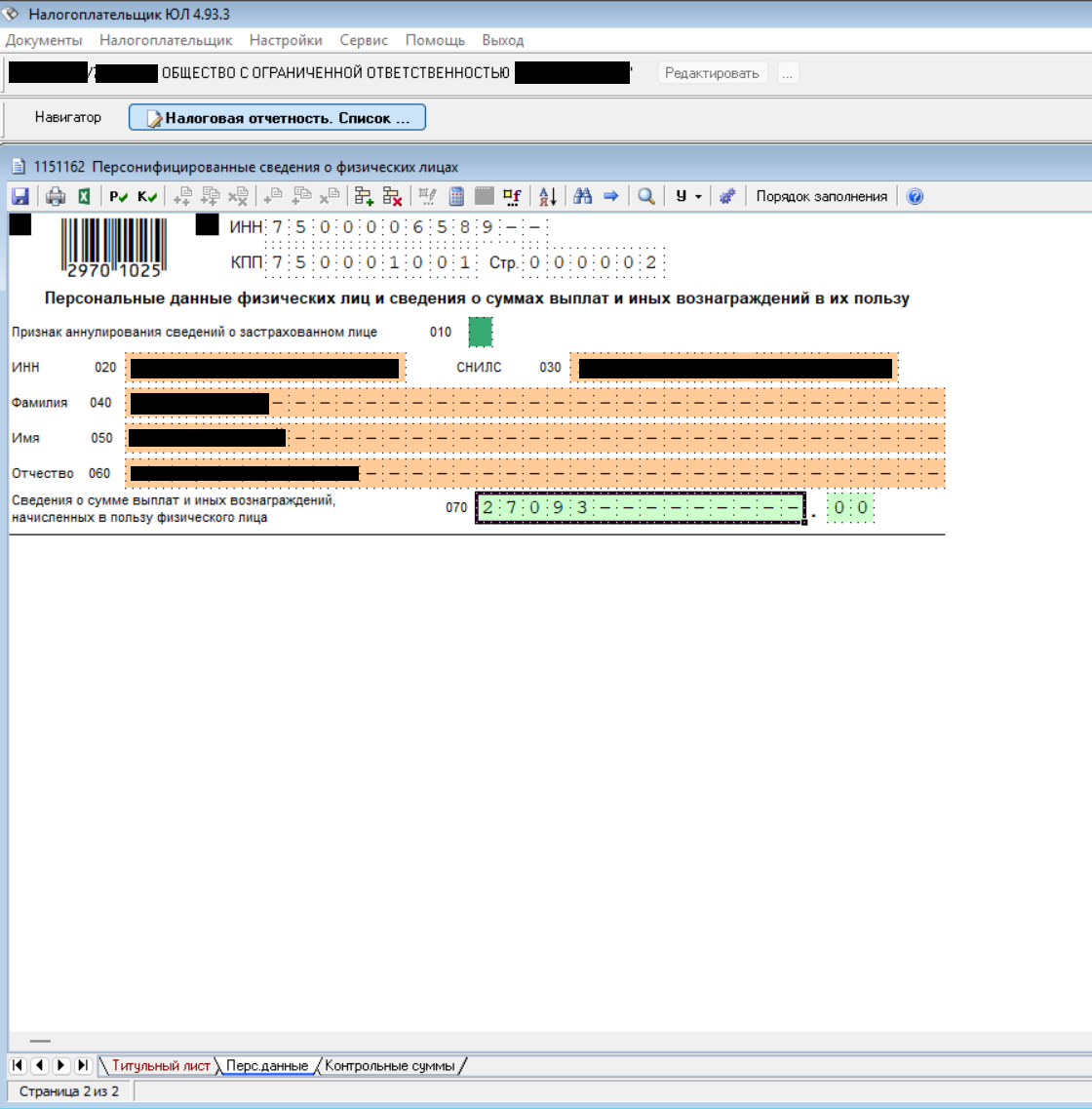Open the blue help question icon
Viewport: 1092px width, 1109px height.
[x=915, y=197]
